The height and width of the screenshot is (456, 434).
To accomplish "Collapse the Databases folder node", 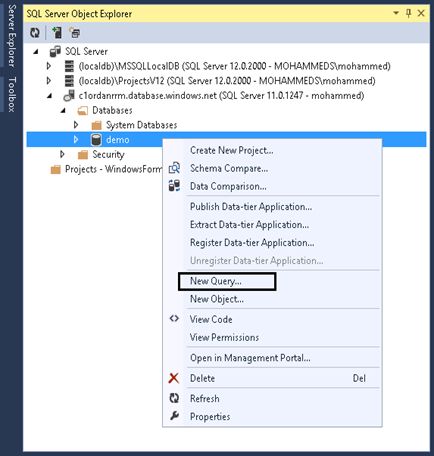I will click(x=63, y=110).
